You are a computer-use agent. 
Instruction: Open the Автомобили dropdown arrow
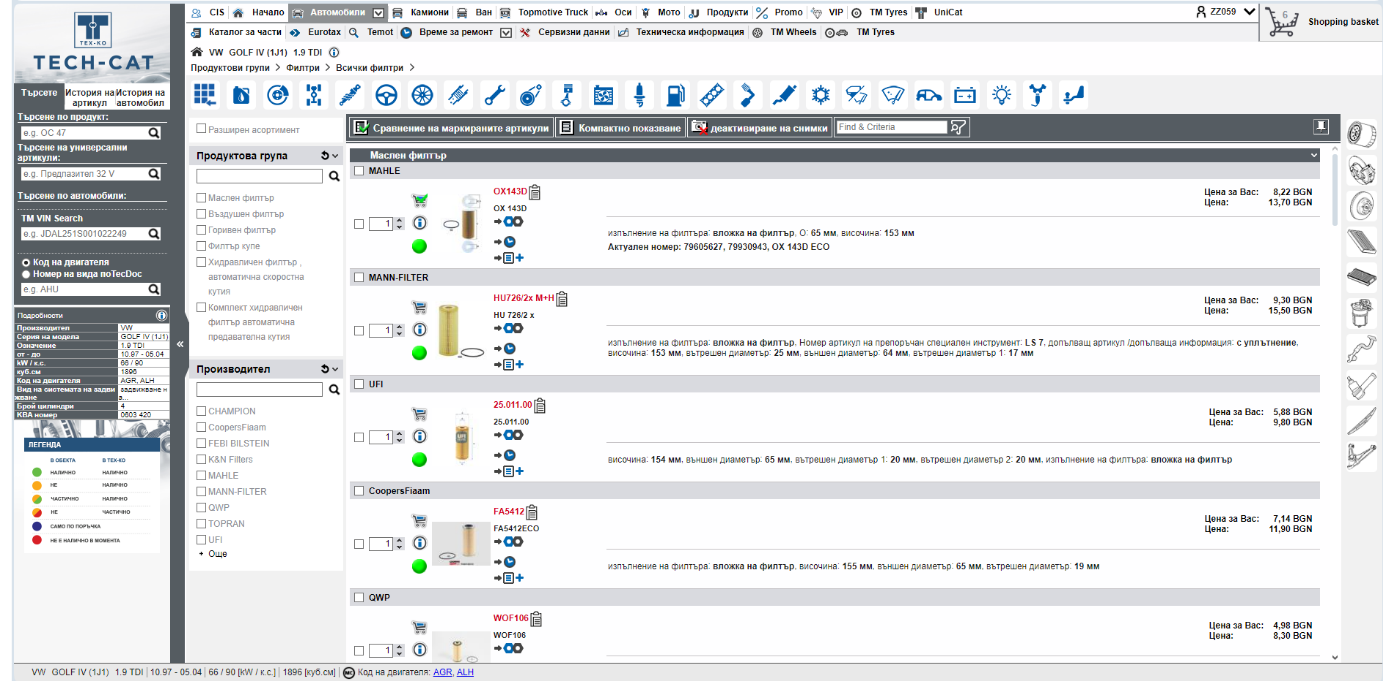pyautogui.click(x=378, y=13)
